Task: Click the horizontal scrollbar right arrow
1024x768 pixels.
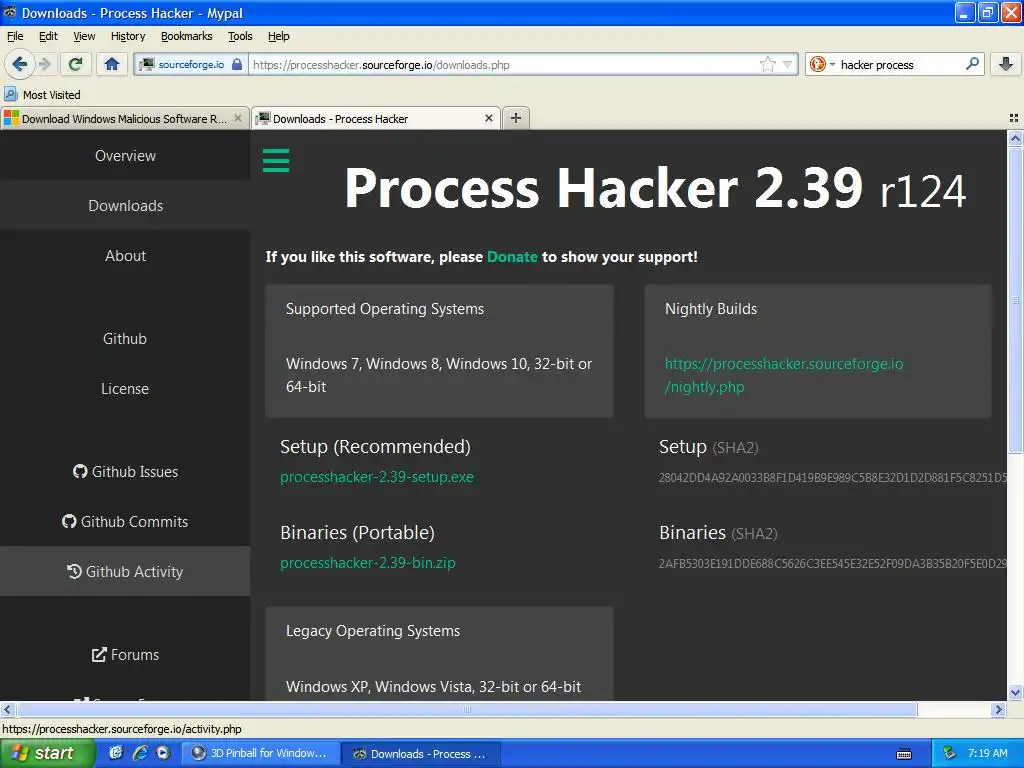Action: [x=998, y=709]
